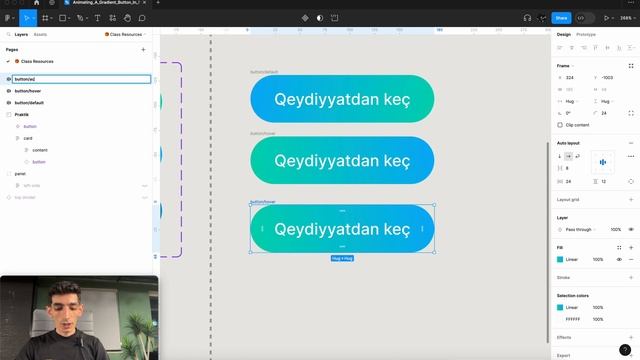The image size is (640, 360).
Task: Toggle layer visibility eye in Layer section
Action: [631, 229]
